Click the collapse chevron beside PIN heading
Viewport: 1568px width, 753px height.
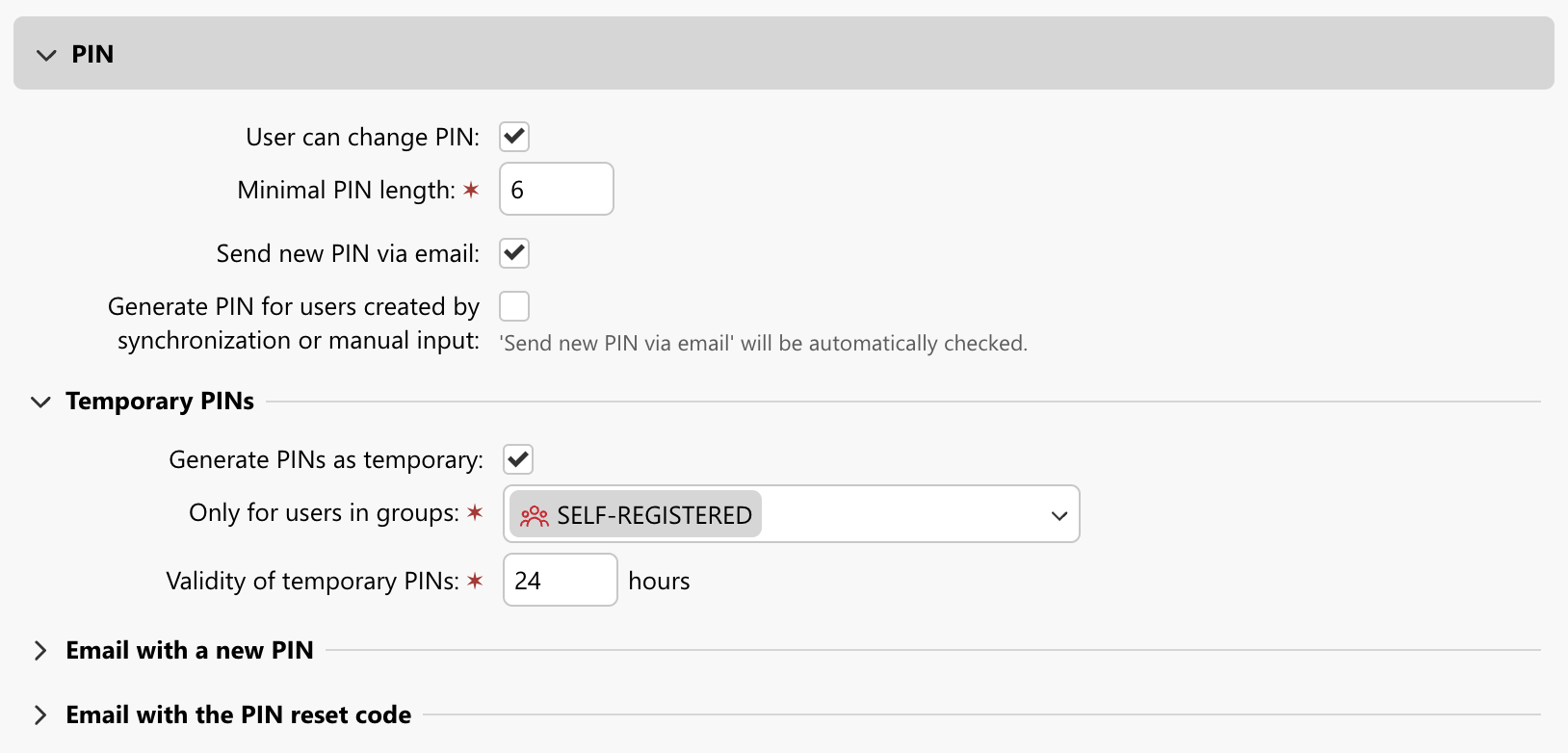[45, 55]
